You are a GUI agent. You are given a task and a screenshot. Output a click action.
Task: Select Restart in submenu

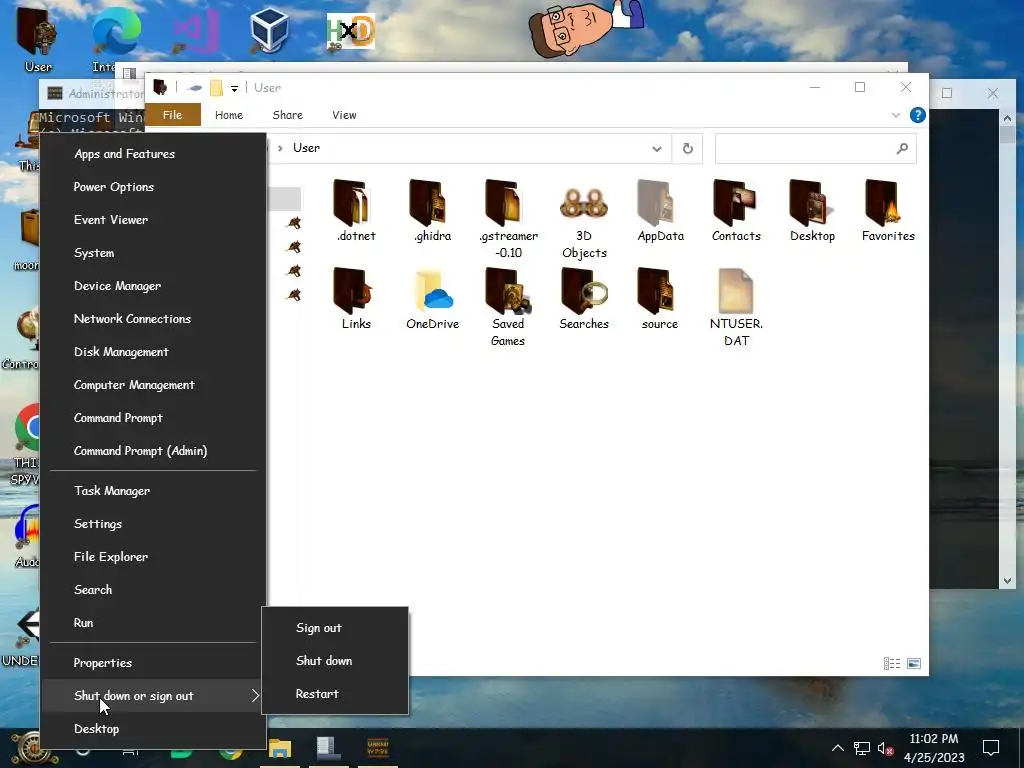pyautogui.click(x=335, y=694)
